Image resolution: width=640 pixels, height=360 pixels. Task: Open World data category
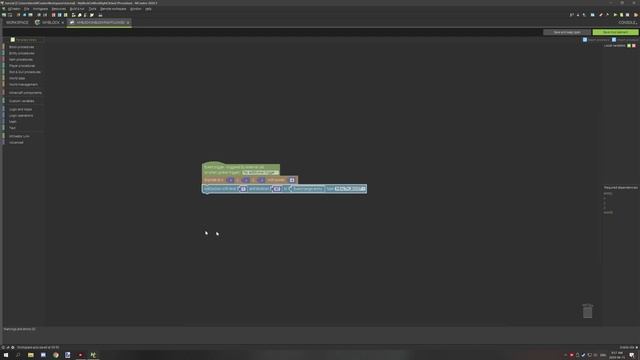tap(17, 78)
